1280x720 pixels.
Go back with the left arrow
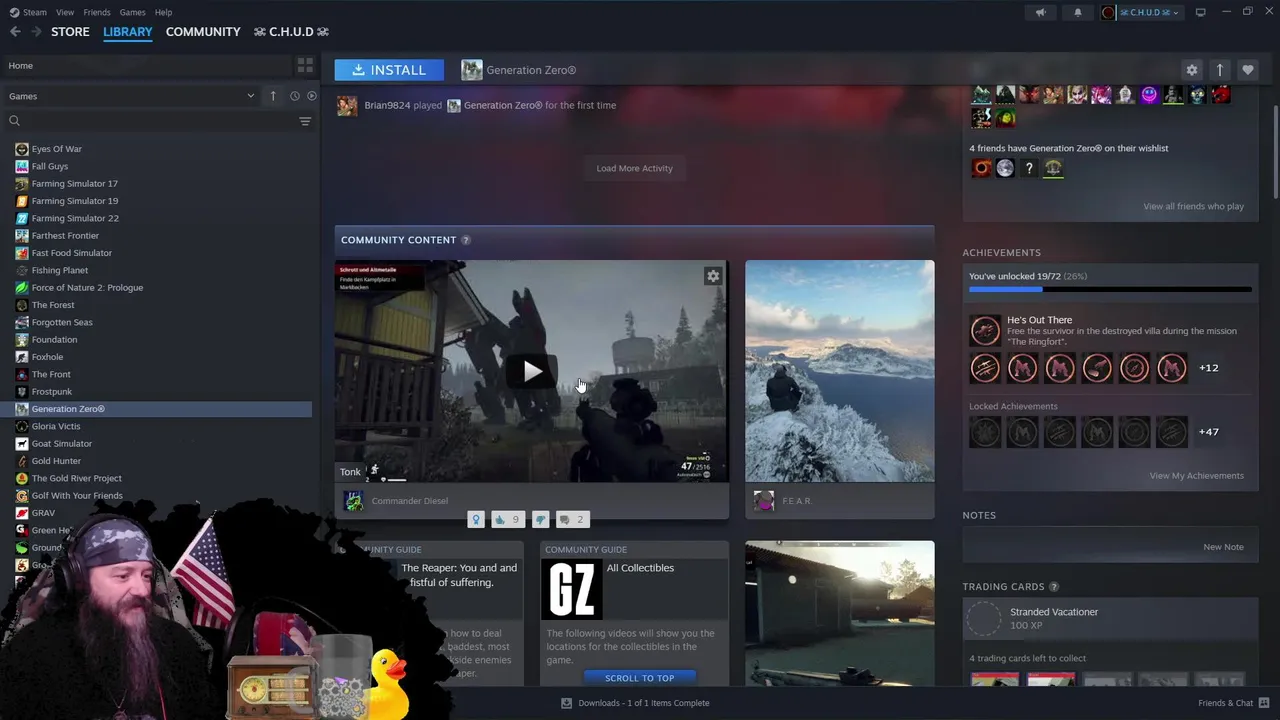(x=15, y=32)
